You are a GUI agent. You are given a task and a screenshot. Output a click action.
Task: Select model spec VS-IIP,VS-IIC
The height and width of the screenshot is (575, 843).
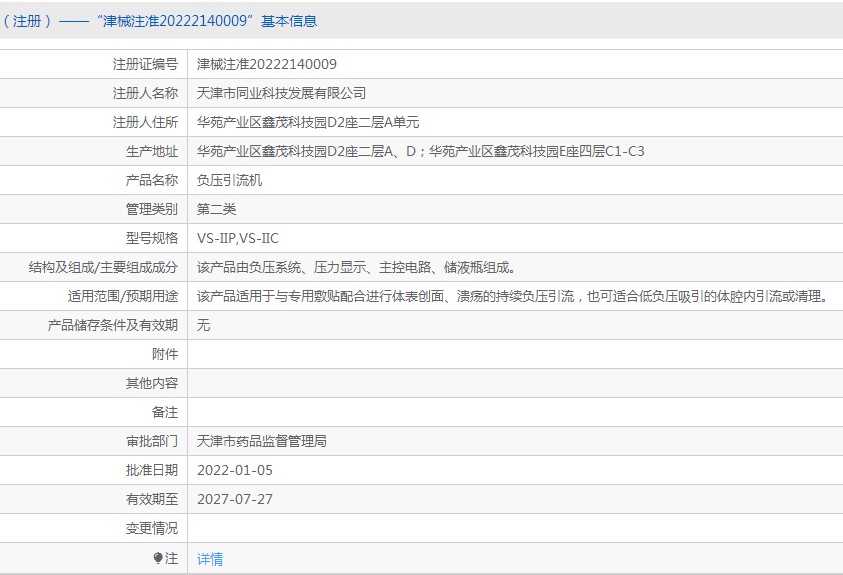238,239
